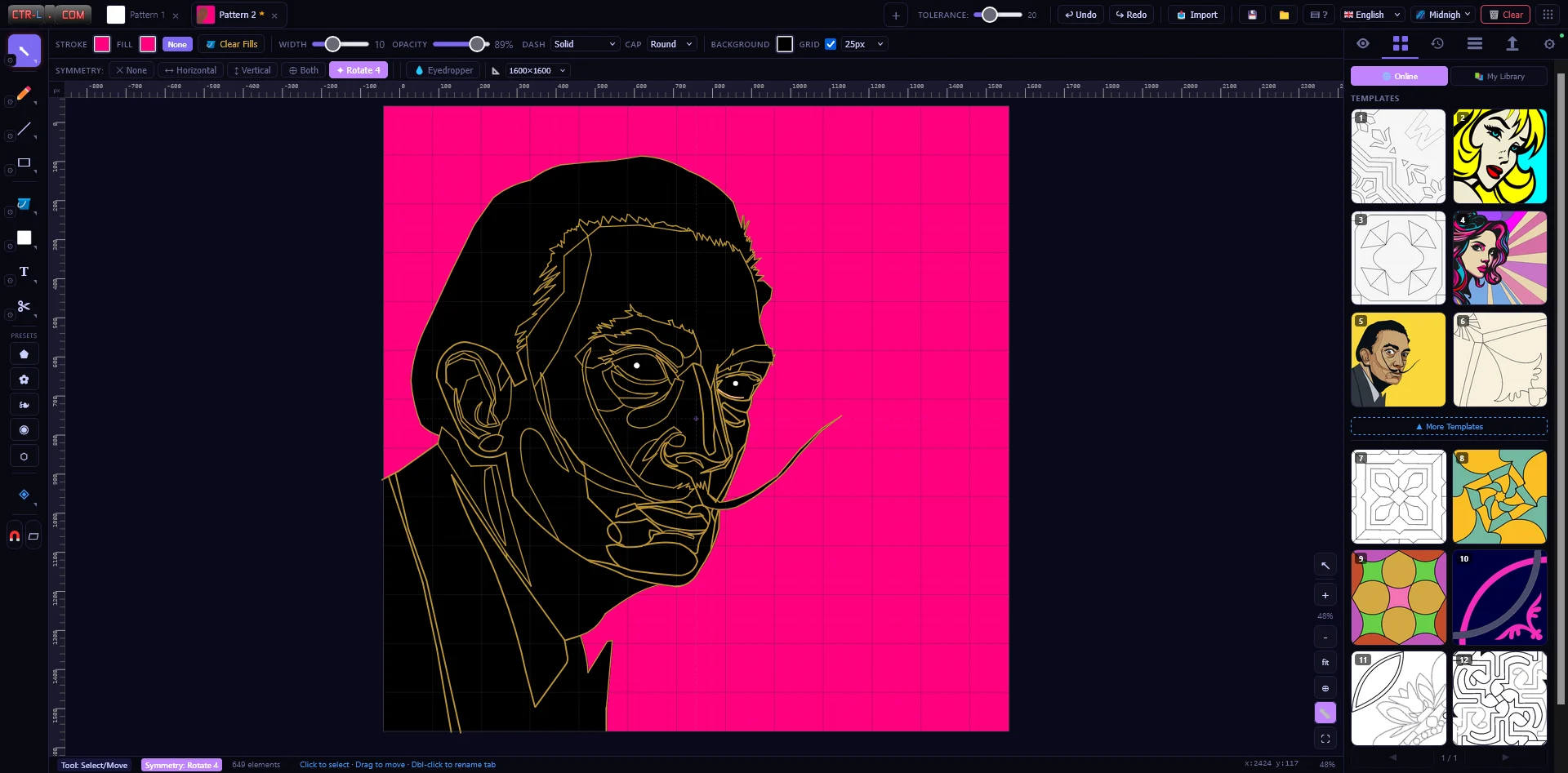The height and width of the screenshot is (773, 1568).
Task: Click the save floppy disk icon
Action: [1252, 15]
